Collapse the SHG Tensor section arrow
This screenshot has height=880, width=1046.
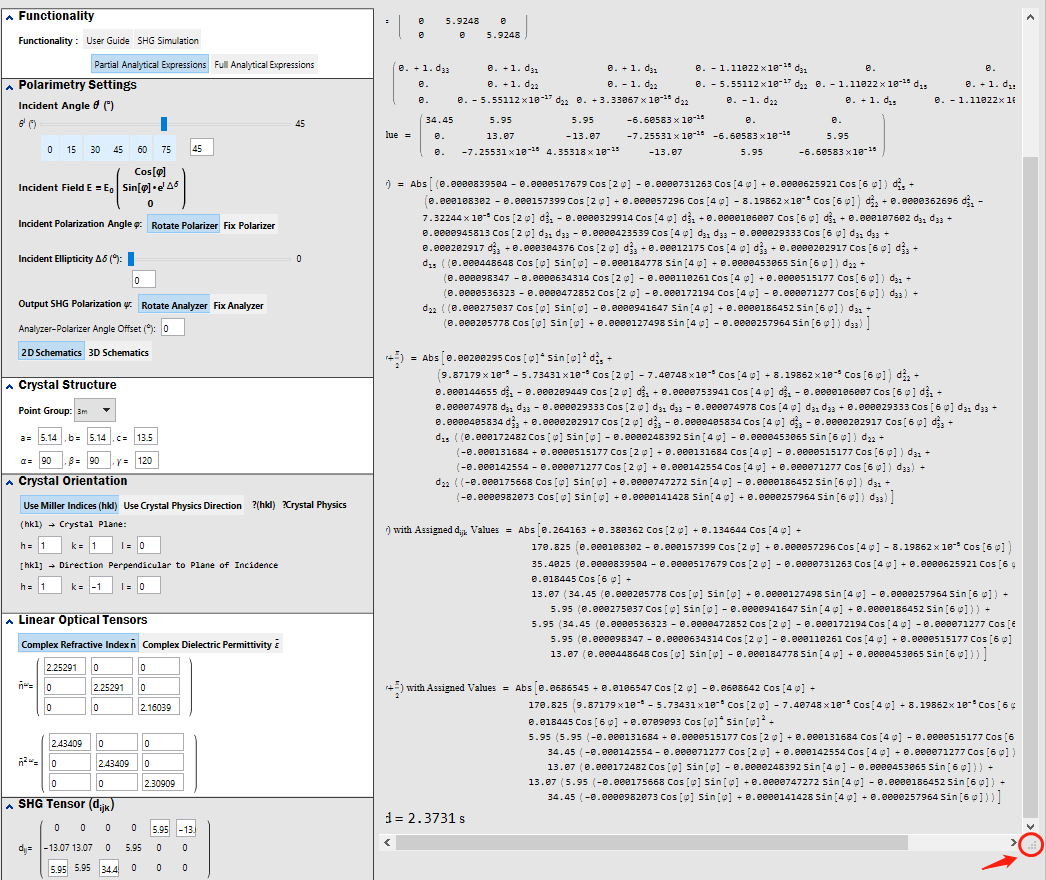[x=9, y=806]
